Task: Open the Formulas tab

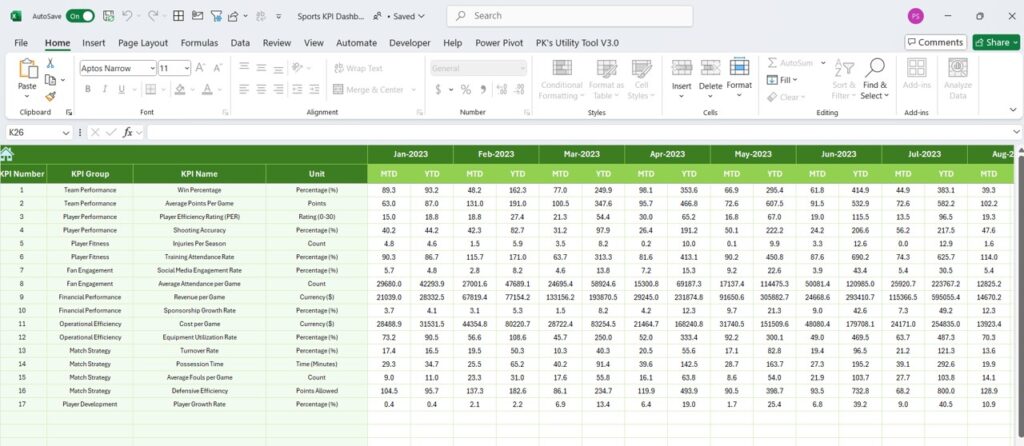Action: pyautogui.click(x=199, y=42)
